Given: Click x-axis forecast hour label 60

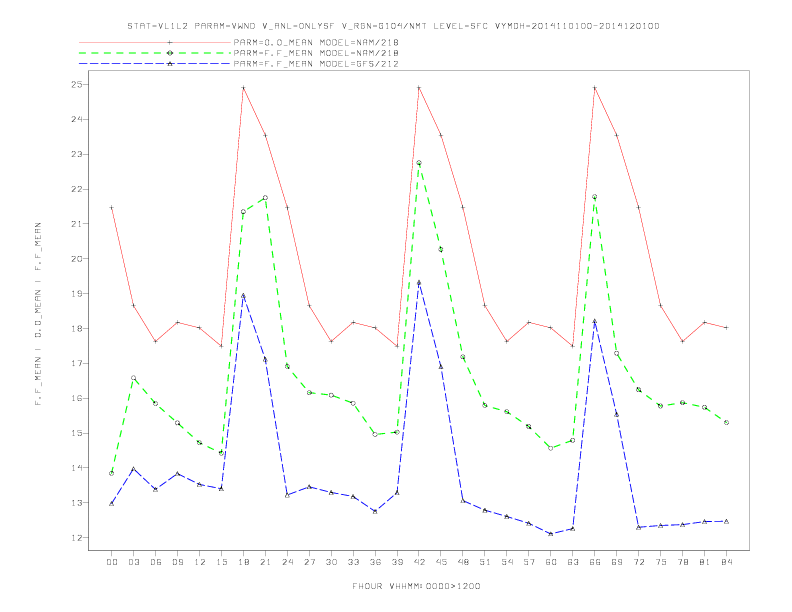Looking at the screenshot, I should click(x=551, y=562).
